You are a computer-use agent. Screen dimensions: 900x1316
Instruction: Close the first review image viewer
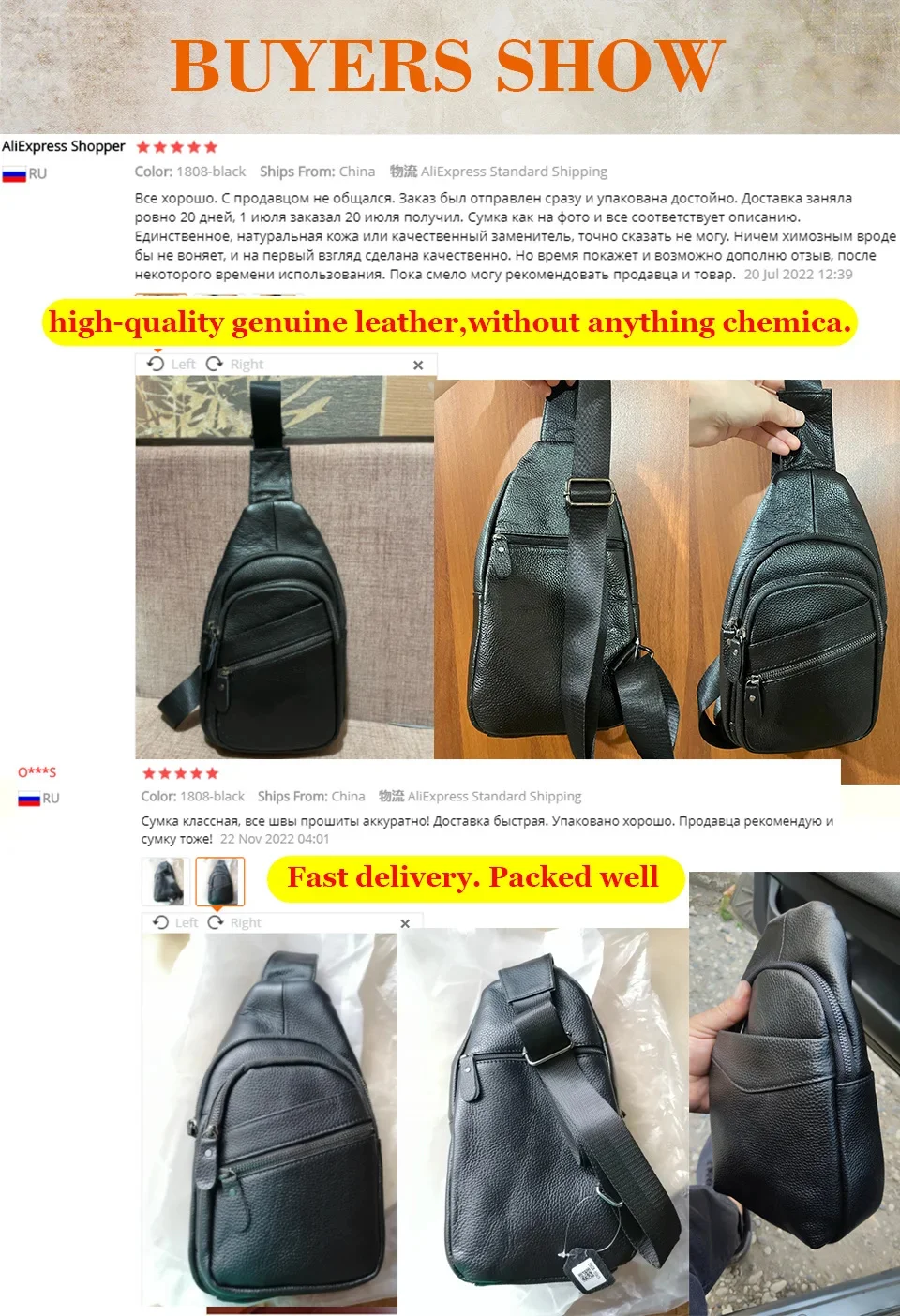pyautogui.click(x=418, y=365)
